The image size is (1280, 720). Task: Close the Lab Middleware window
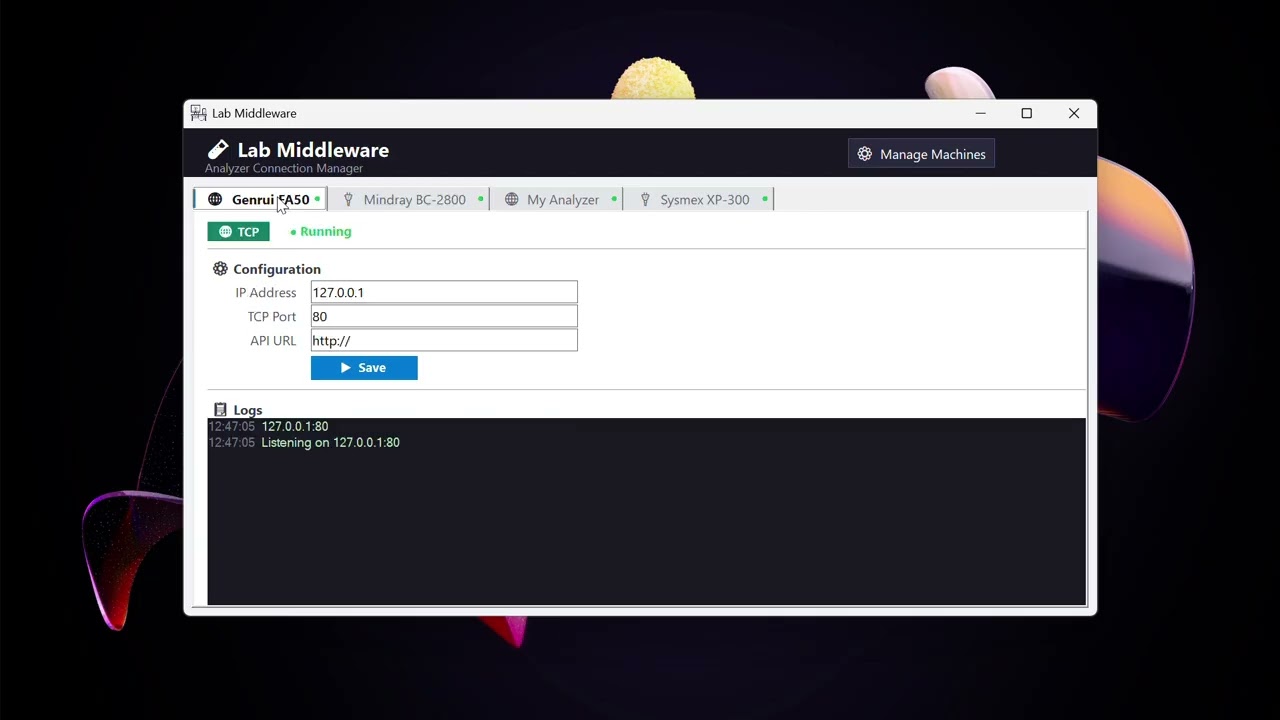[1074, 113]
